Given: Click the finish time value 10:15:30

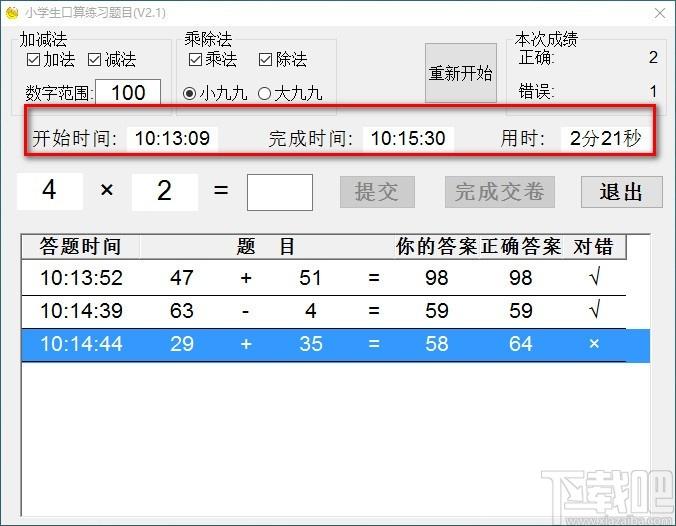Looking at the screenshot, I should pyautogui.click(x=408, y=138).
